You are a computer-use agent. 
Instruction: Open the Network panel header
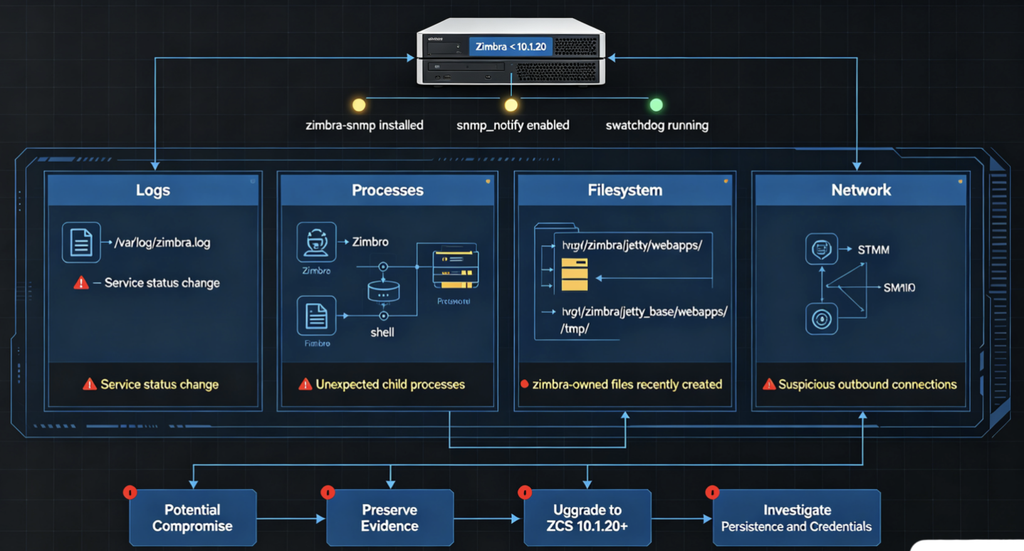(x=861, y=190)
